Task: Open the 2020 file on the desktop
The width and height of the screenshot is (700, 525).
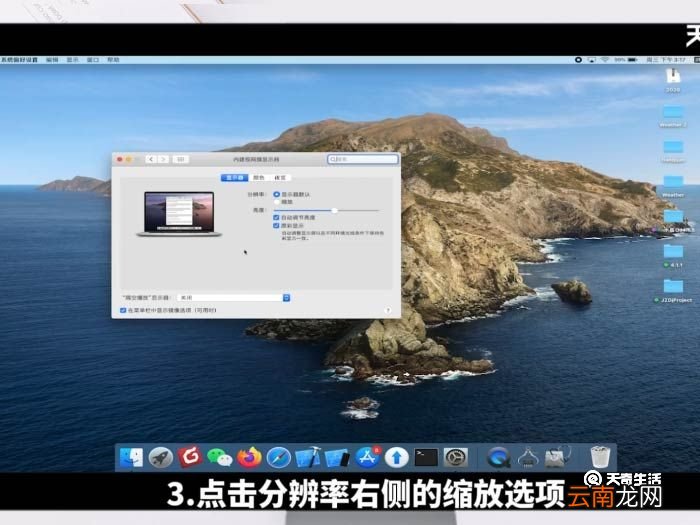Action: coord(673,80)
